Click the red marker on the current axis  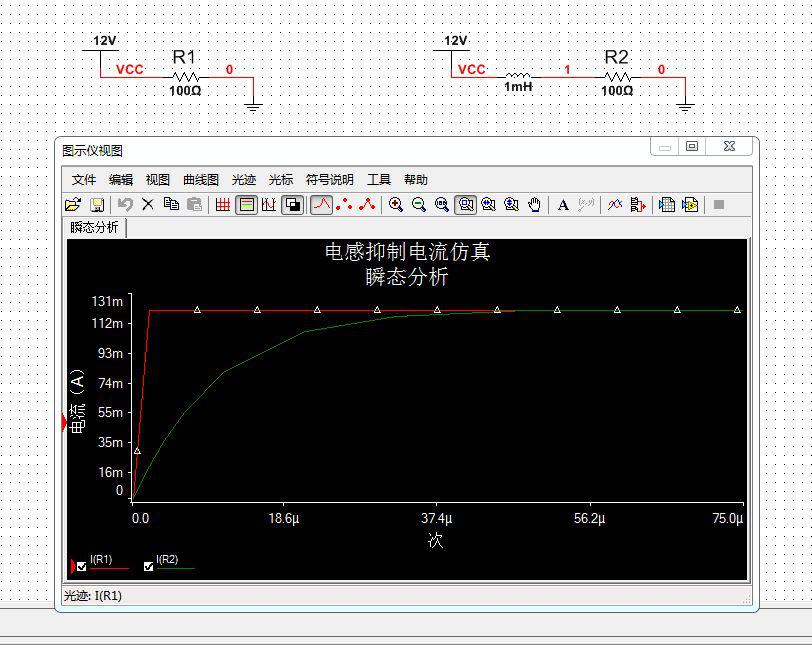tap(65, 424)
